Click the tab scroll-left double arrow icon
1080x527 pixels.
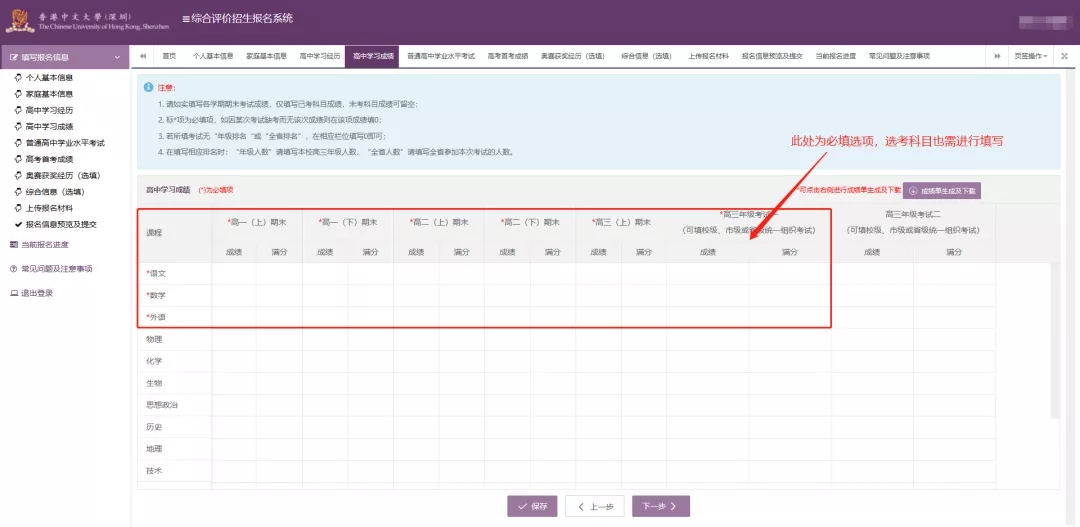point(143,56)
